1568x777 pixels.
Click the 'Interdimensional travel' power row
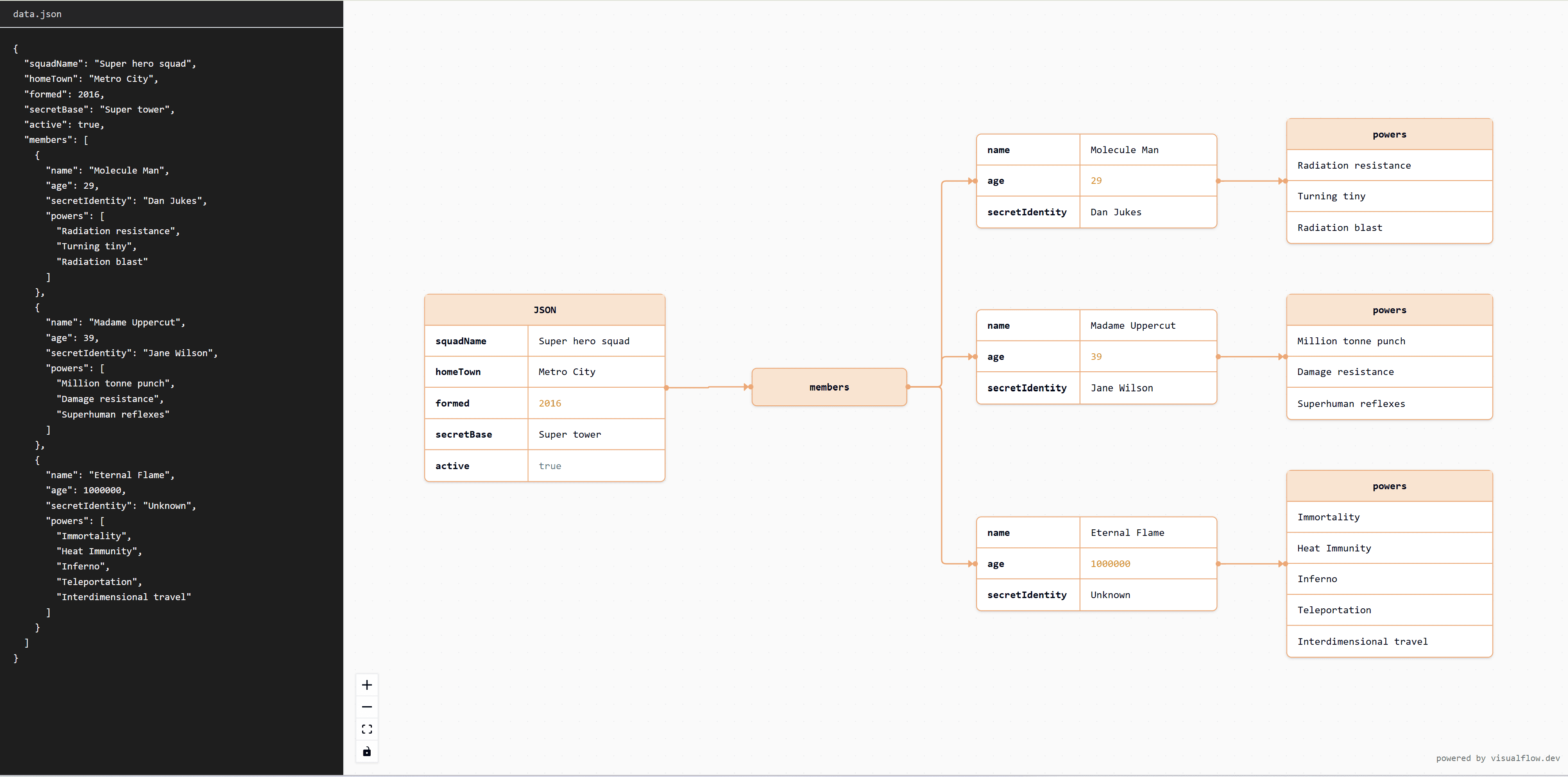[1389, 641]
